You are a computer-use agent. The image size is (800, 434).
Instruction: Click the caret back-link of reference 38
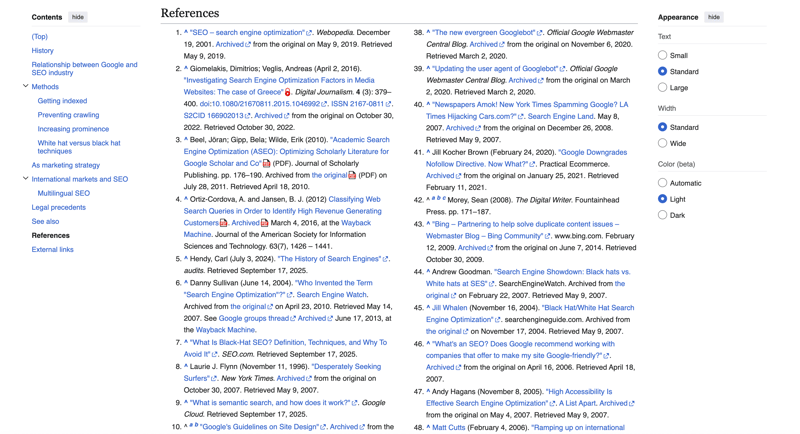pyautogui.click(x=429, y=33)
